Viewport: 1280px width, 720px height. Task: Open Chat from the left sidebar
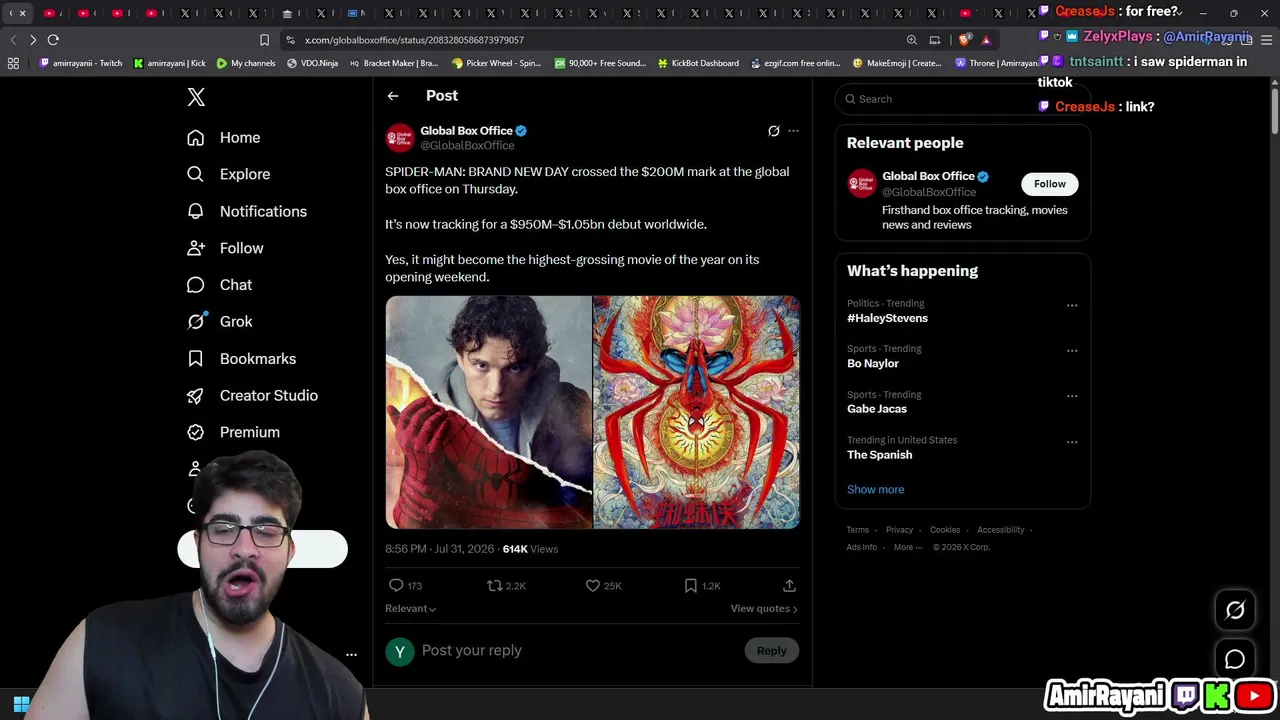[x=220, y=285]
